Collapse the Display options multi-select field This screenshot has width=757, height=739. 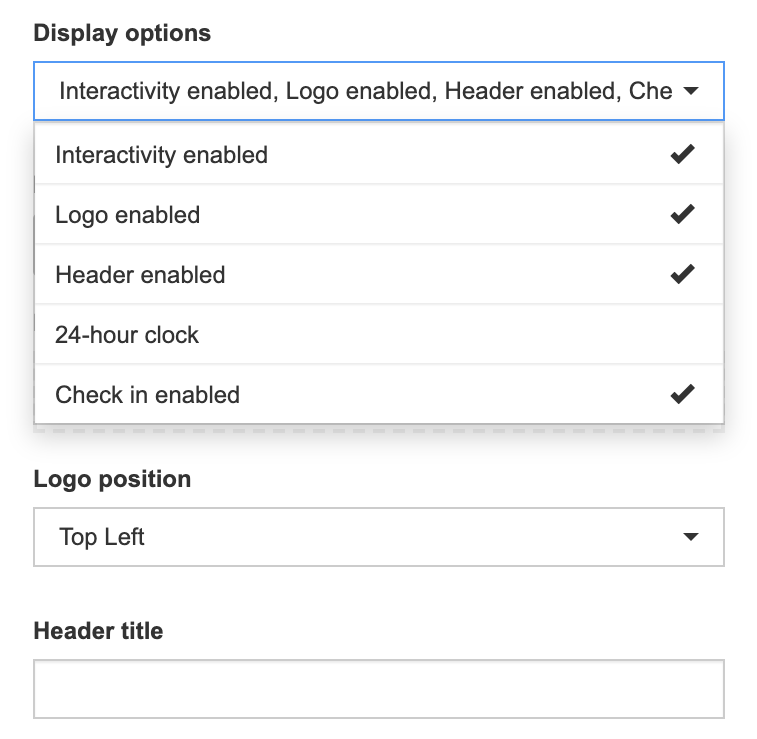[379, 91]
